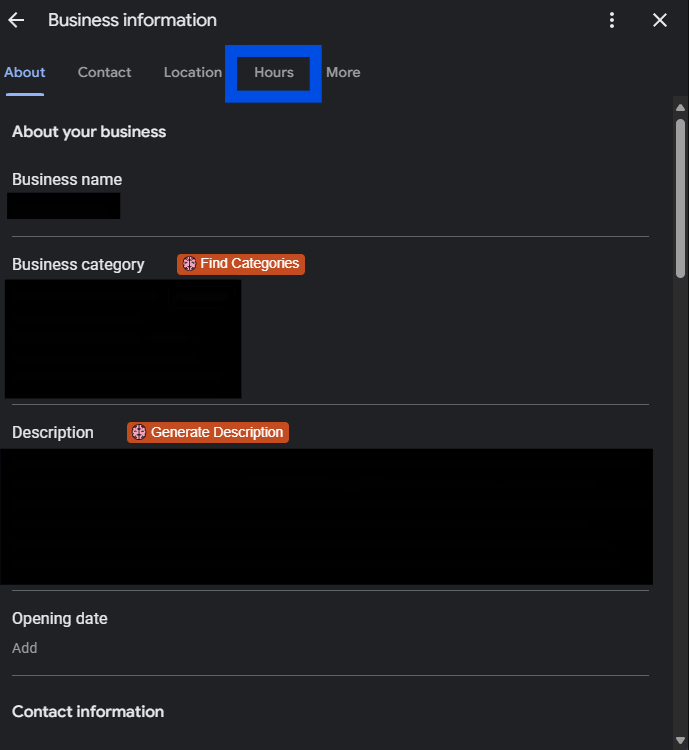The height and width of the screenshot is (750, 689).
Task: Open the three-dot more options menu
Action: 612,20
